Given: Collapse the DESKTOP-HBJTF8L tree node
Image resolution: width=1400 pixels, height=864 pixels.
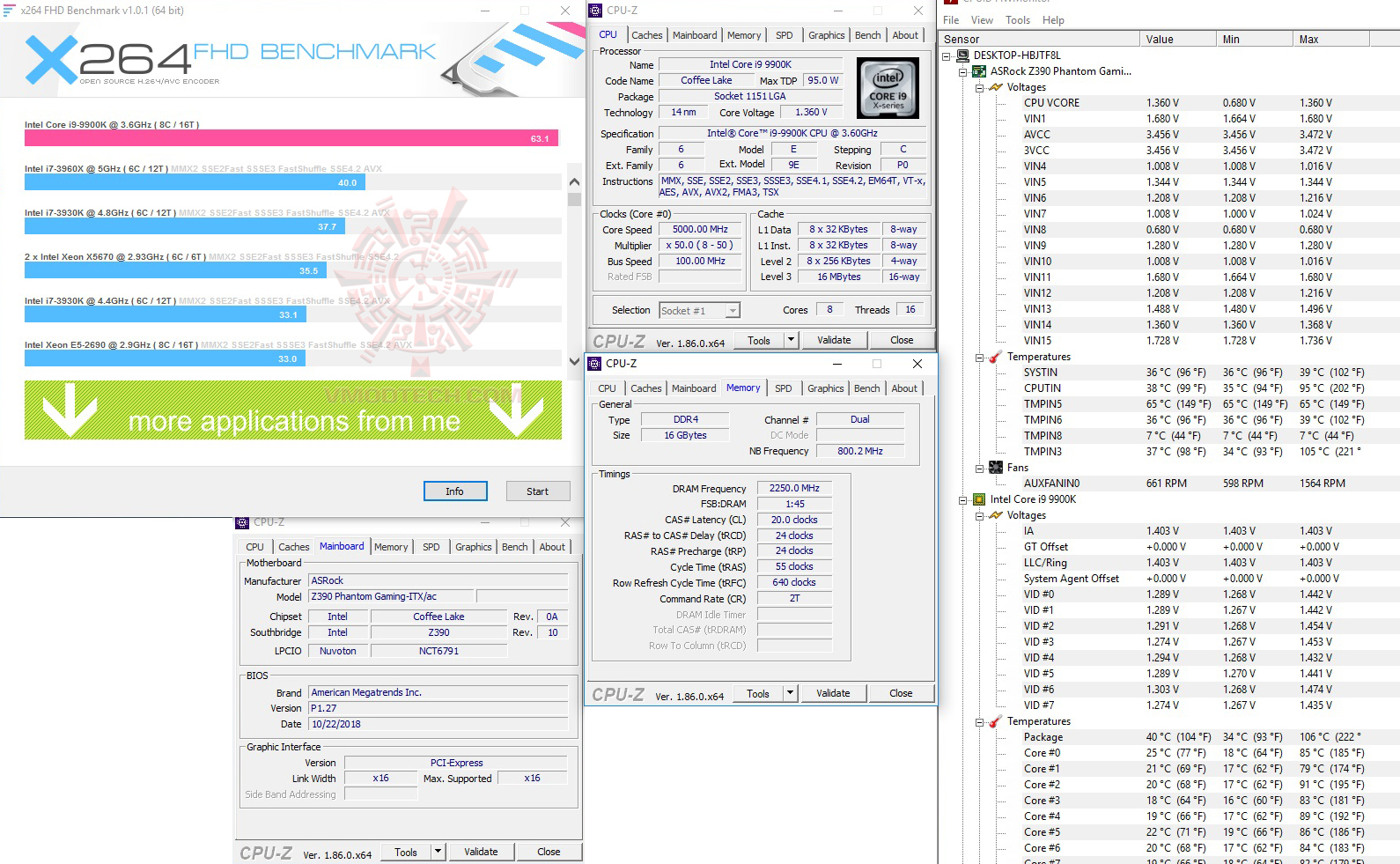Looking at the screenshot, I should pos(947,55).
